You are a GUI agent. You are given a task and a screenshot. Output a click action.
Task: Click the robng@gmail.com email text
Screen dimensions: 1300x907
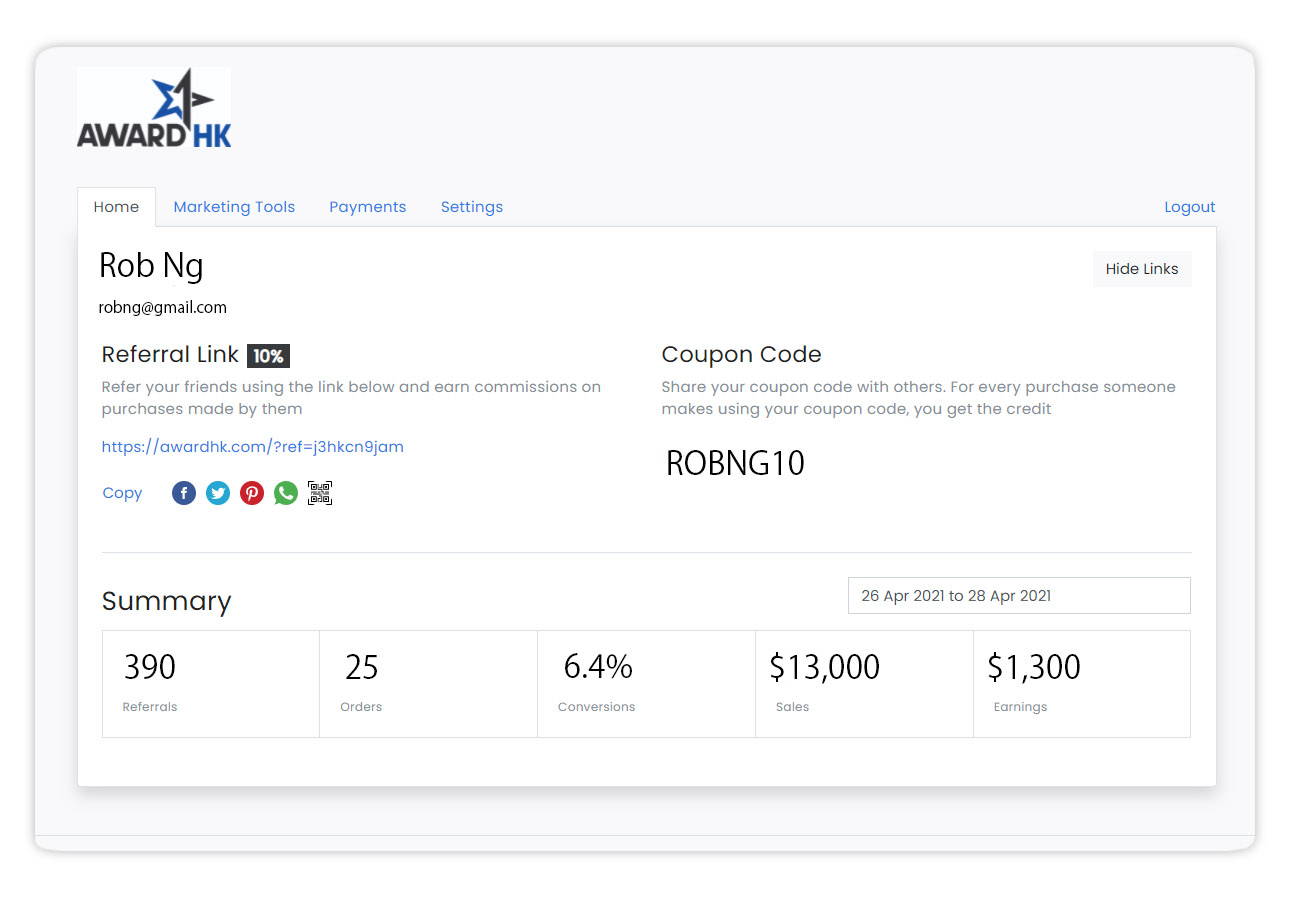pos(162,308)
